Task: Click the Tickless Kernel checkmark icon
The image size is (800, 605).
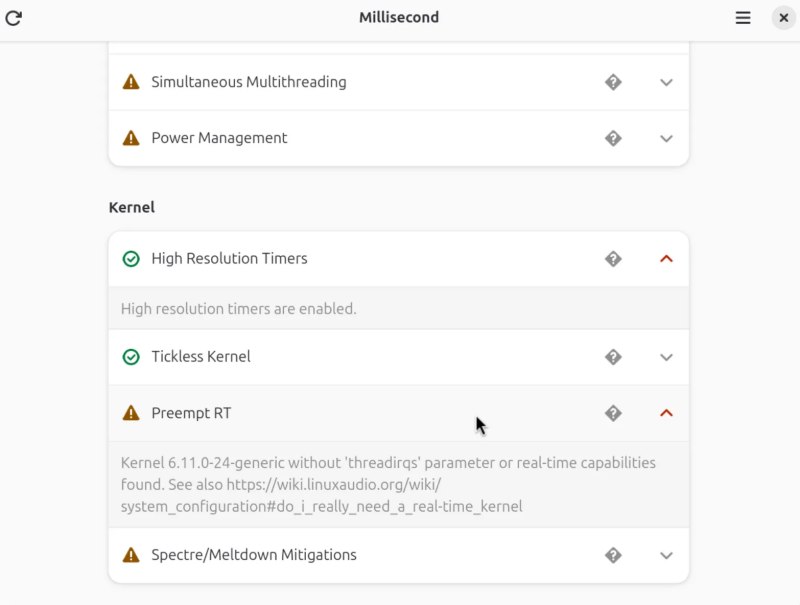Action: 131,357
